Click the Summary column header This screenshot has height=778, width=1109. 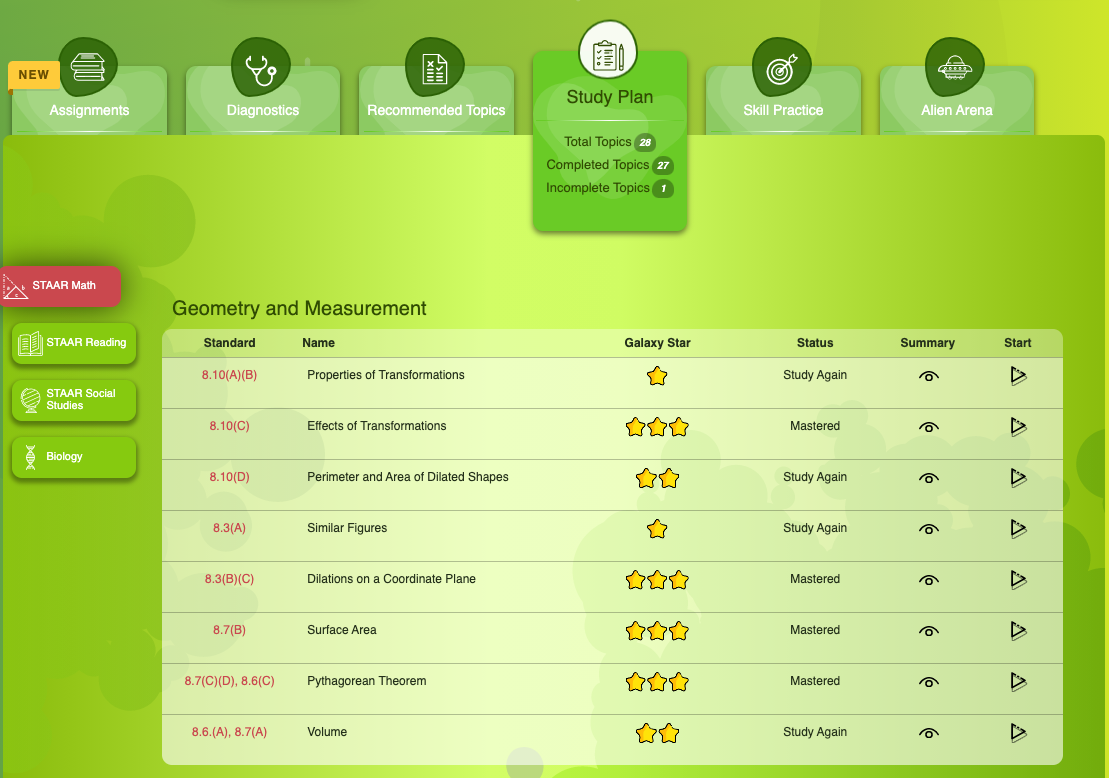[927, 342]
